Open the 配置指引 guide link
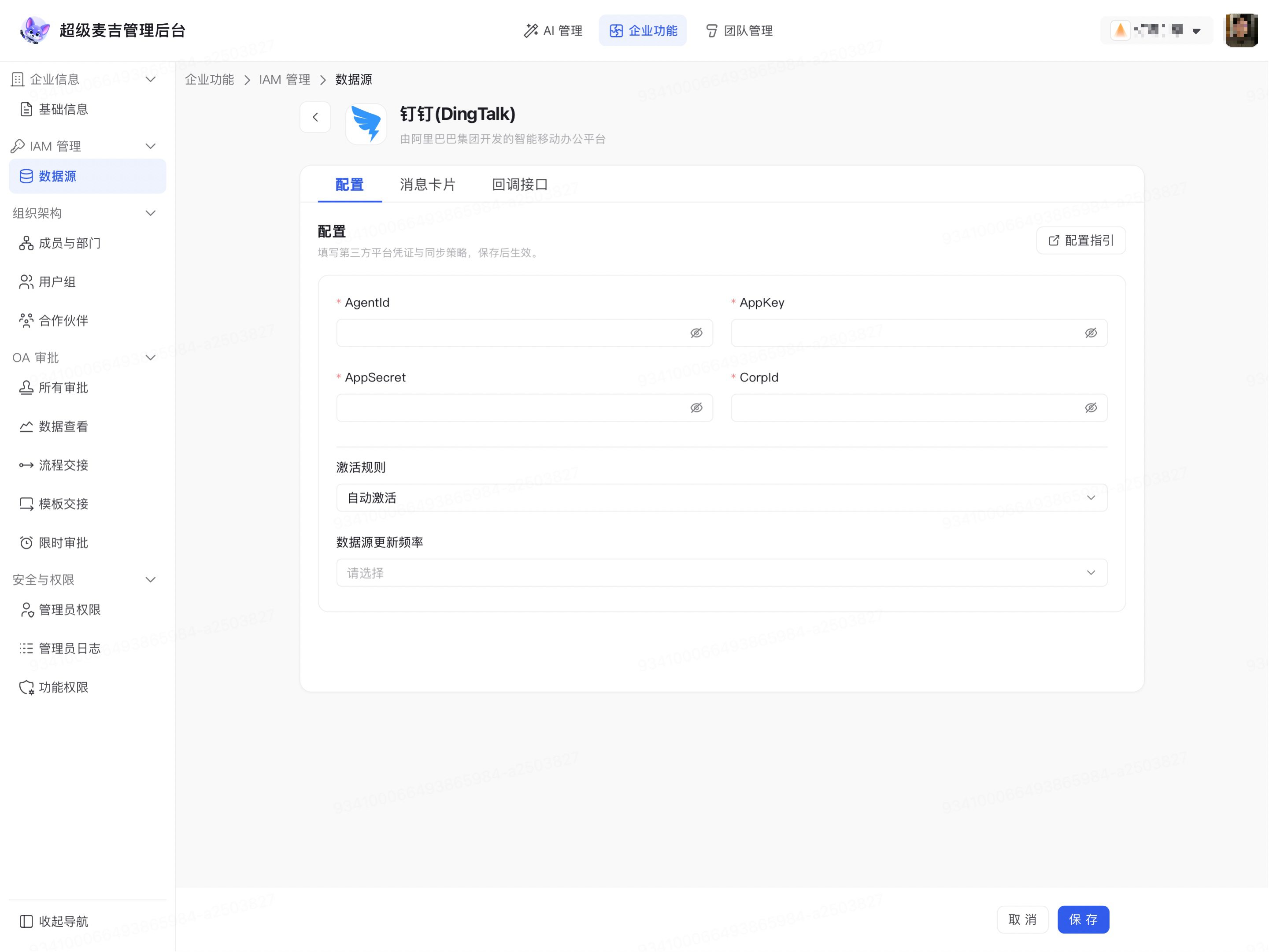 click(x=1081, y=241)
